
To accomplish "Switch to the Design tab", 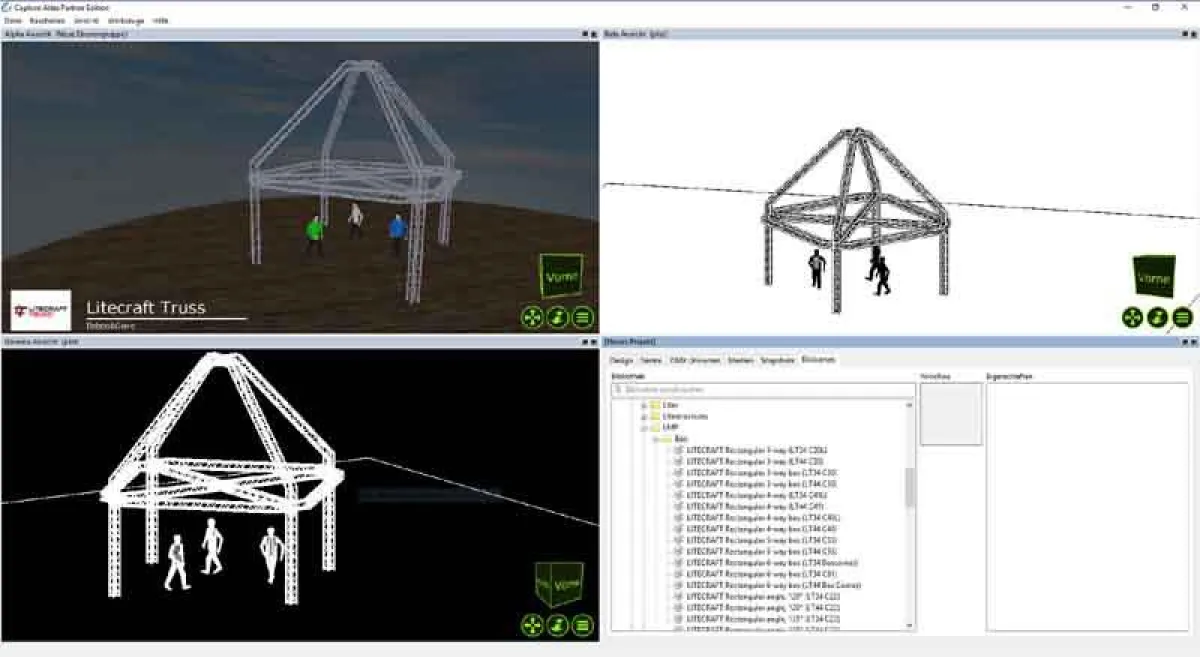I will [623, 360].
